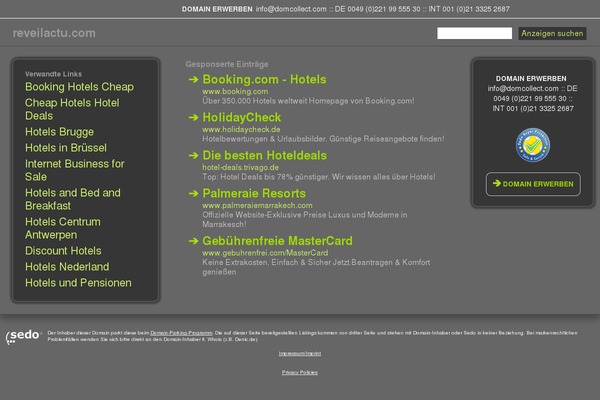
Task: Open the reveilactu.com site title link
Action: point(54,33)
